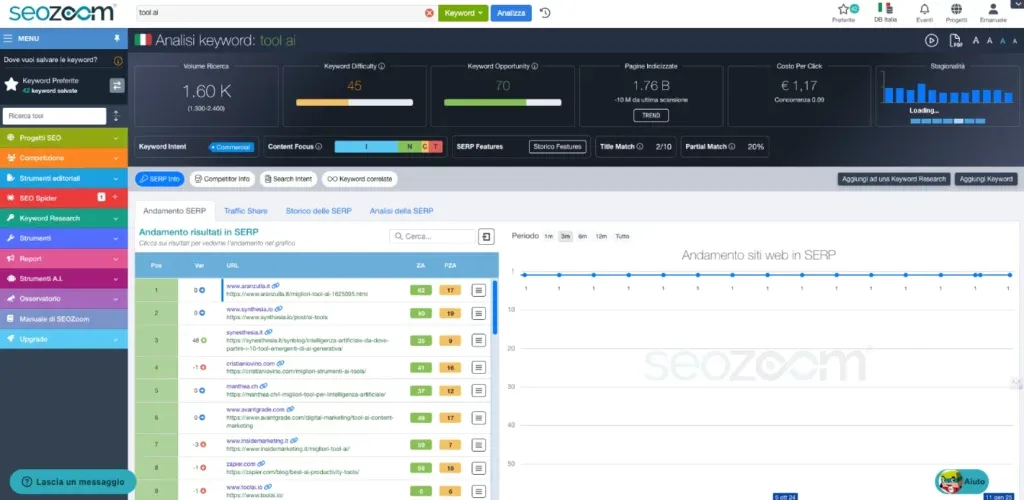
Task: Open search history clock icon
Action: click(x=545, y=13)
